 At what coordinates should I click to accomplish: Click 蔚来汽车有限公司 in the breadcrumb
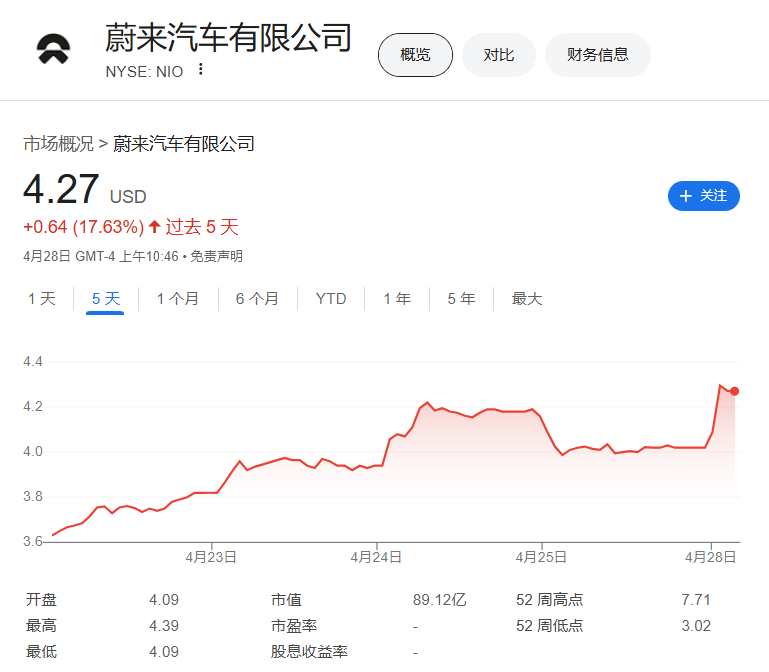tap(183, 144)
